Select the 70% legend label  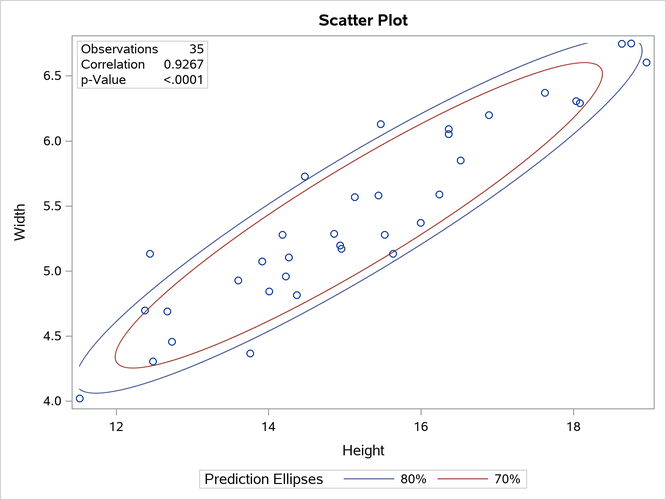505,480
